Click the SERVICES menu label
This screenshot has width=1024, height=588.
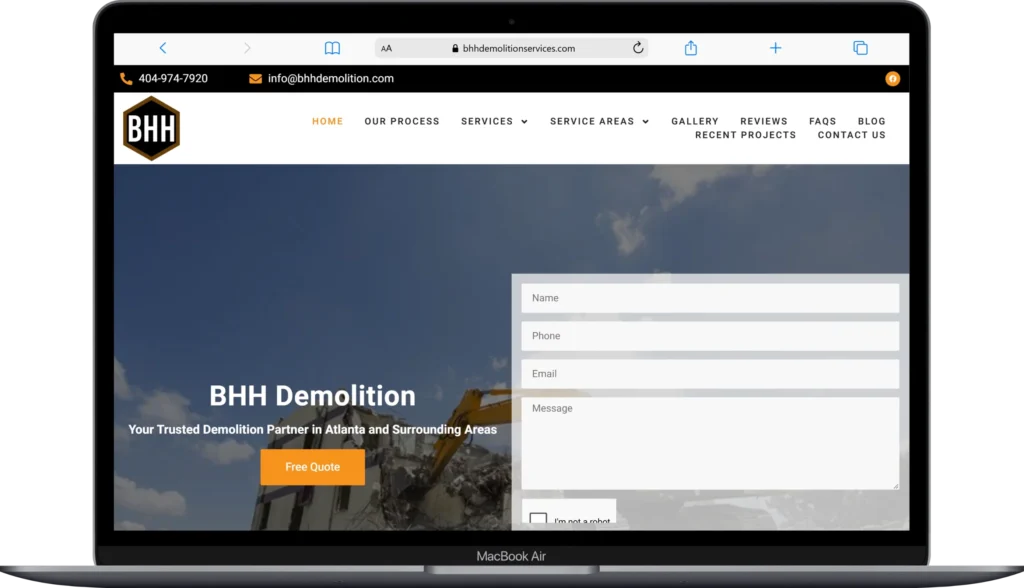(487, 122)
